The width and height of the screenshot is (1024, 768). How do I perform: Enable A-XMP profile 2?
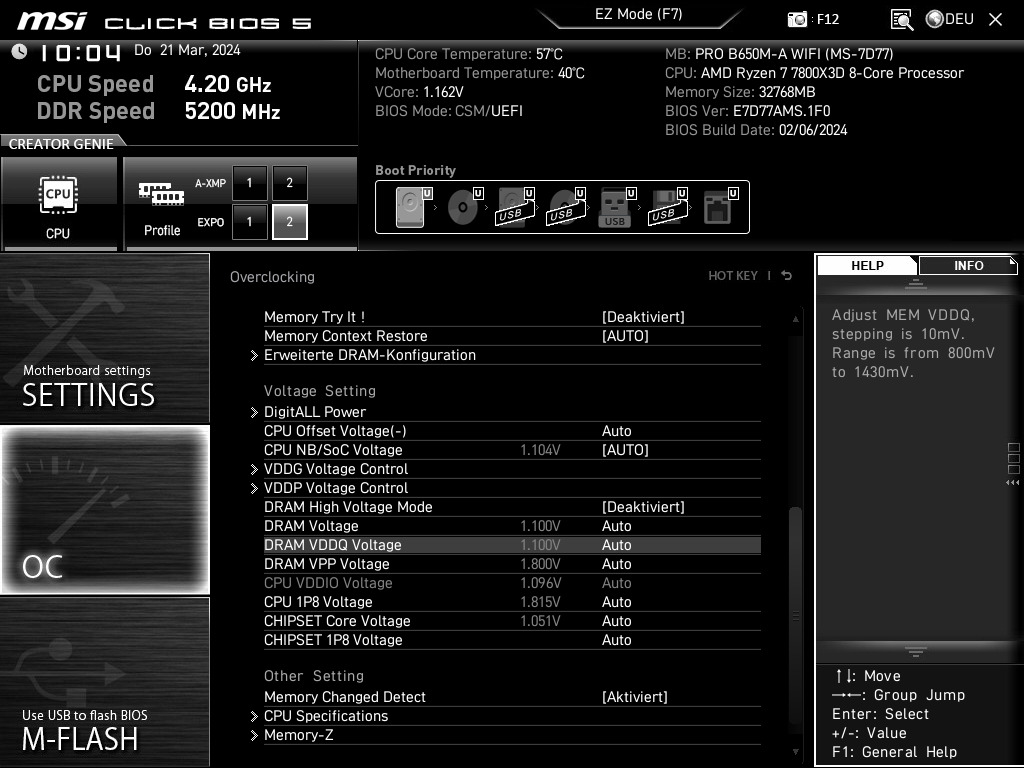(x=289, y=183)
